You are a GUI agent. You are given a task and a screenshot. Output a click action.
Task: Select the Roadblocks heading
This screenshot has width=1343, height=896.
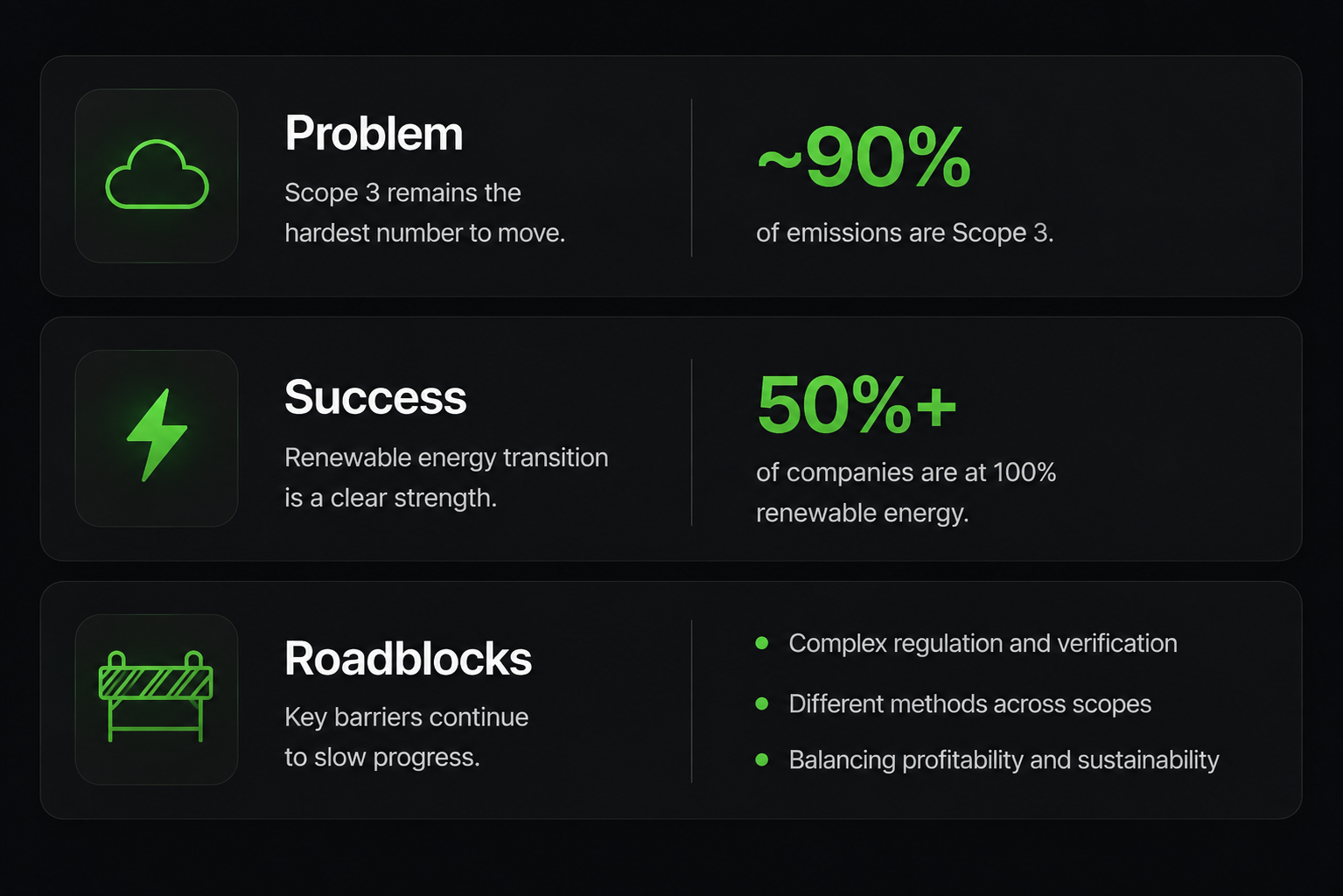click(408, 659)
